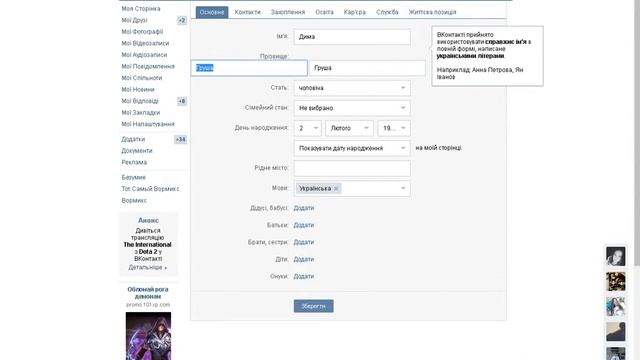Open the Освіта tab
640x360 pixels.
[324, 12]
